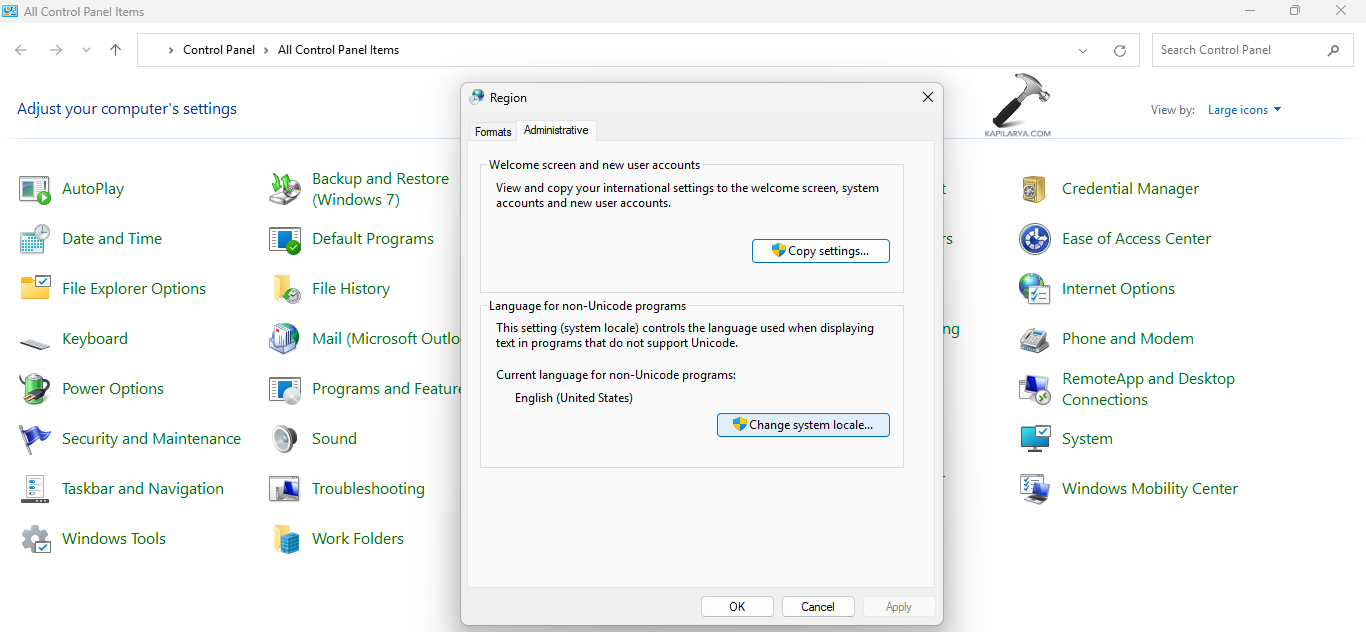Click the Change system locale button
This screenshot has height=632, width=1366.
click(803, 425)
